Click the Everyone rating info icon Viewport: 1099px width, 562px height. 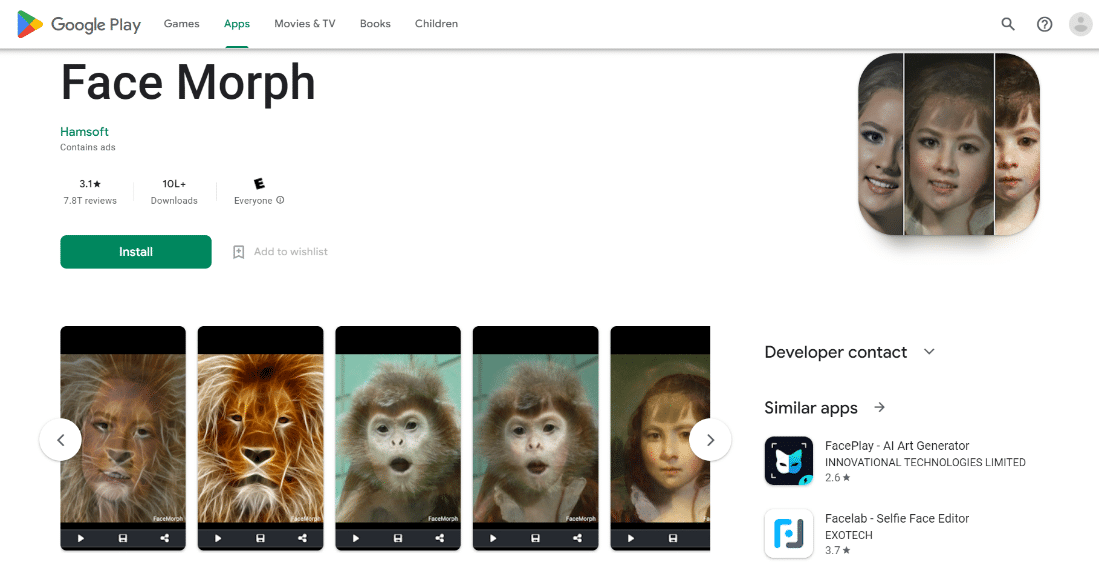[280, 200]
